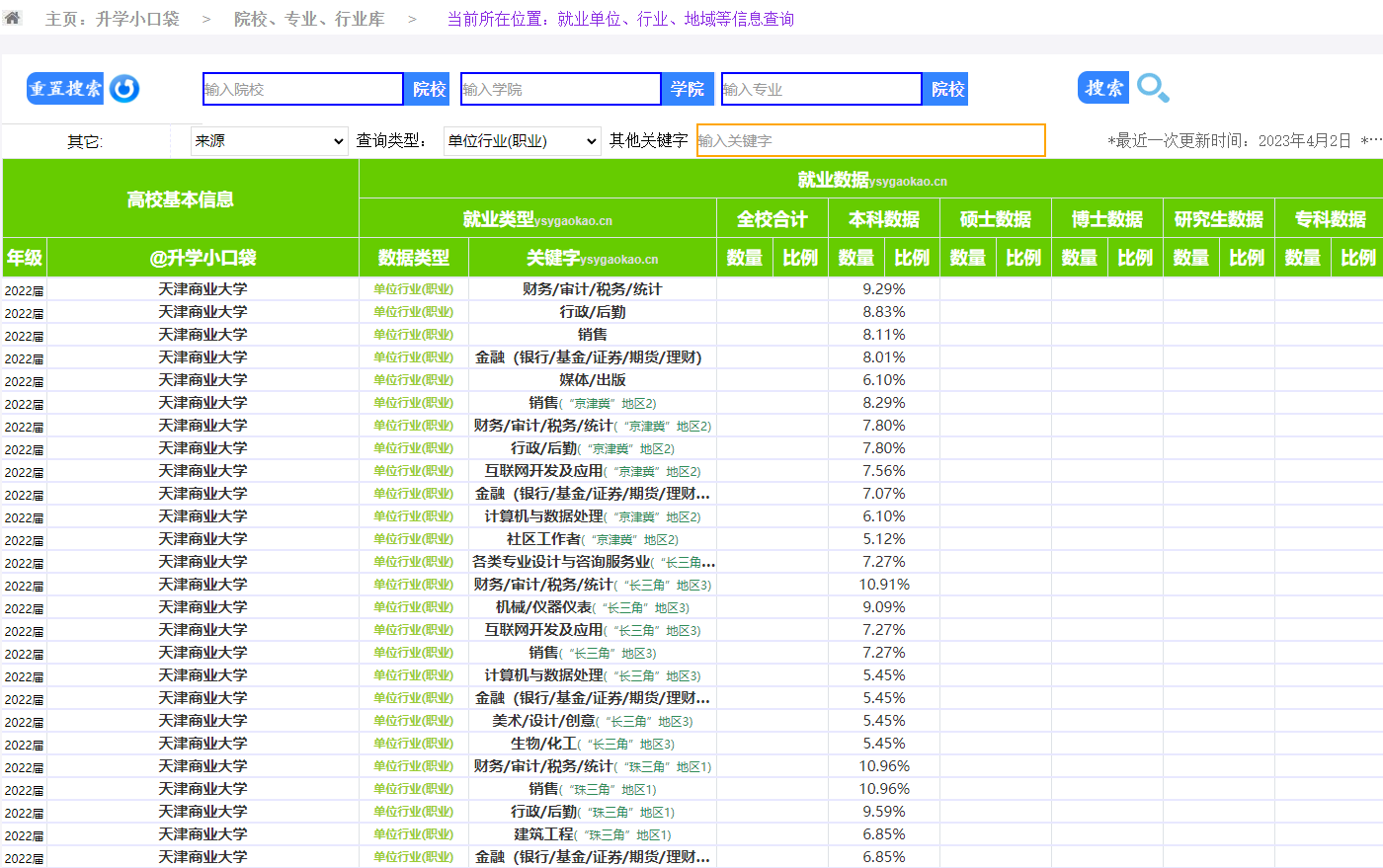Image resolution: width=1383 pixels, height=868 pixels.
Task: Click the 输入关键字 keyword field
Action: [x=870, y=140]
